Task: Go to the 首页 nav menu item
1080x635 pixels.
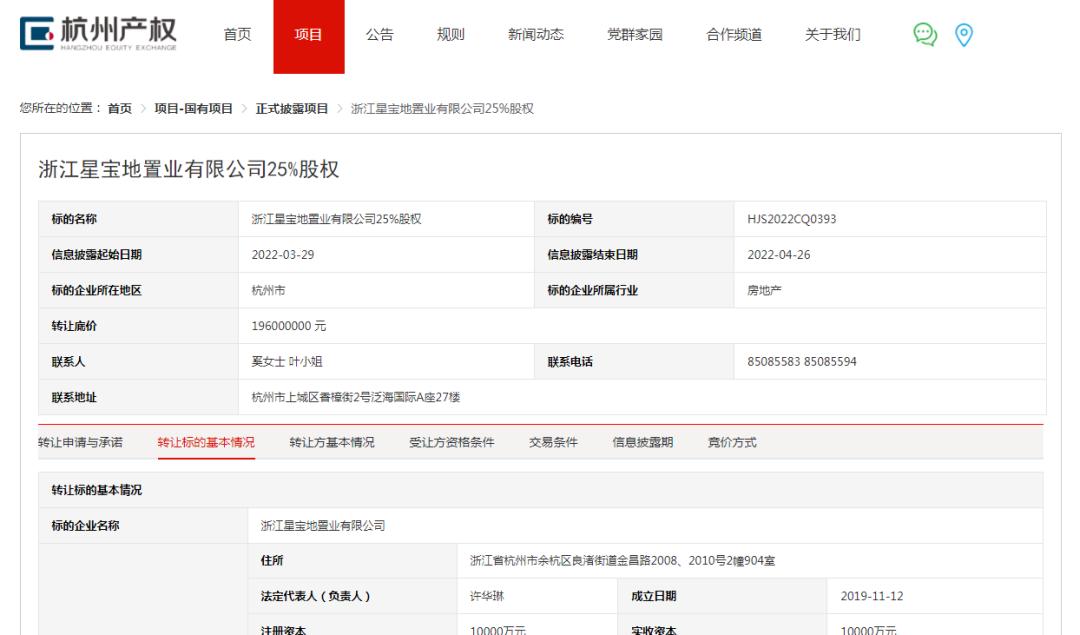Action: (238, 34)
